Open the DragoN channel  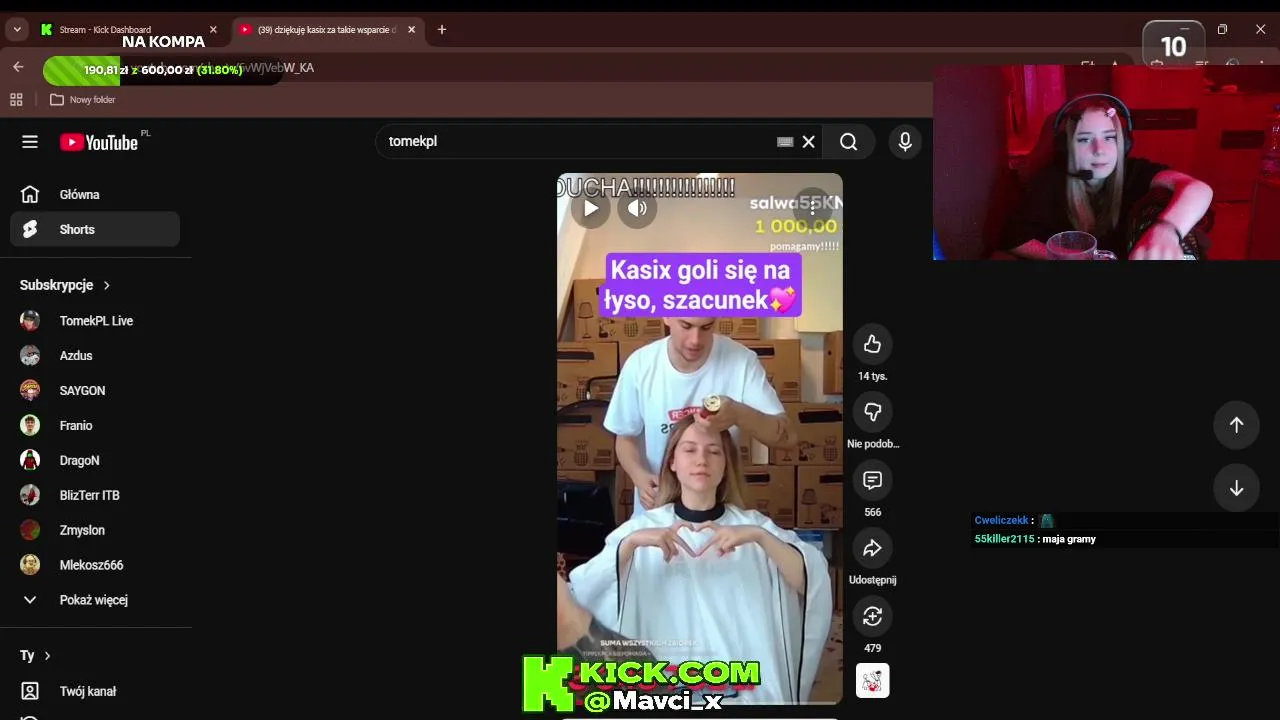95,461
